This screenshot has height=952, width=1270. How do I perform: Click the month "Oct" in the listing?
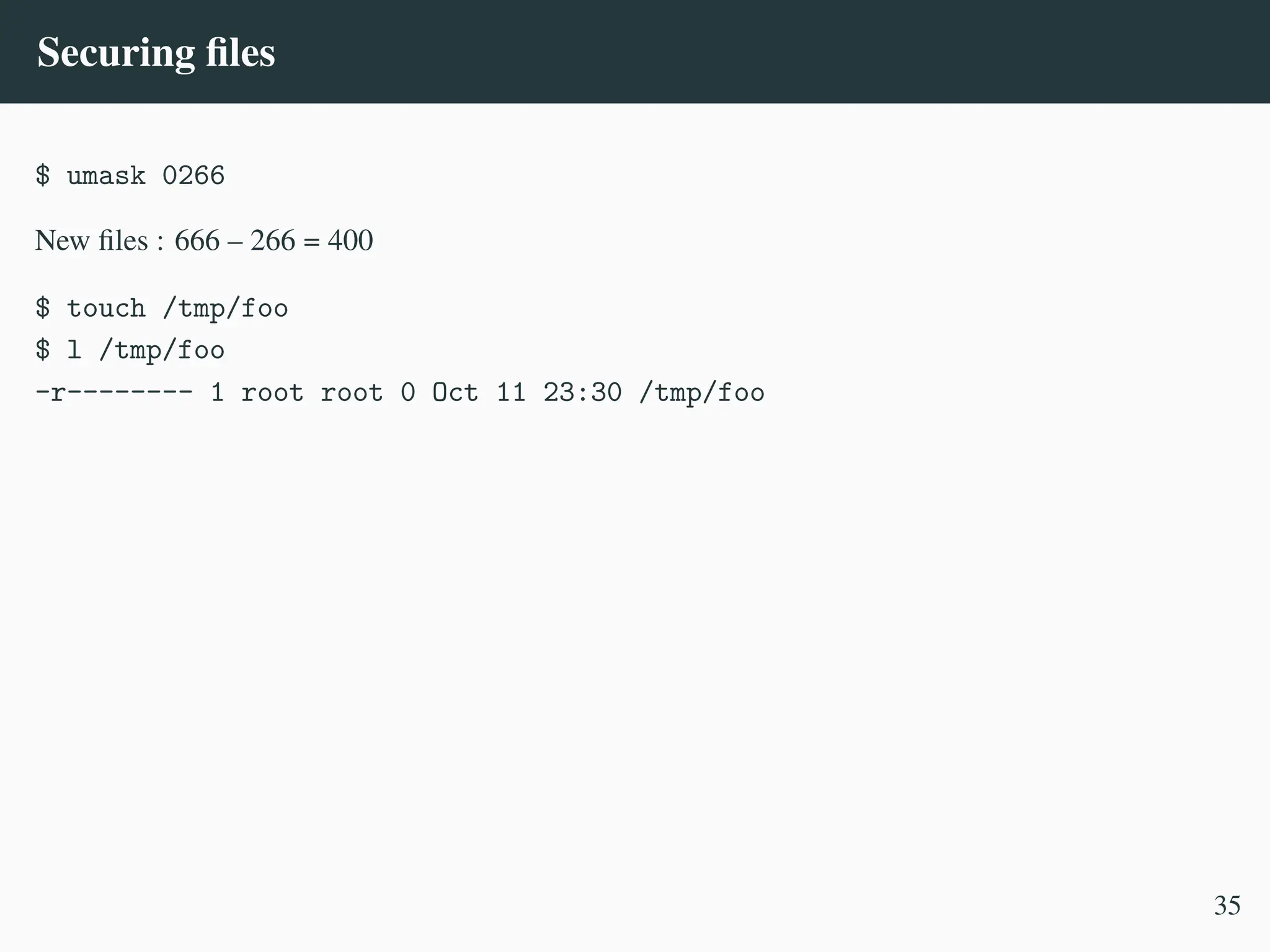pos(455,393)
